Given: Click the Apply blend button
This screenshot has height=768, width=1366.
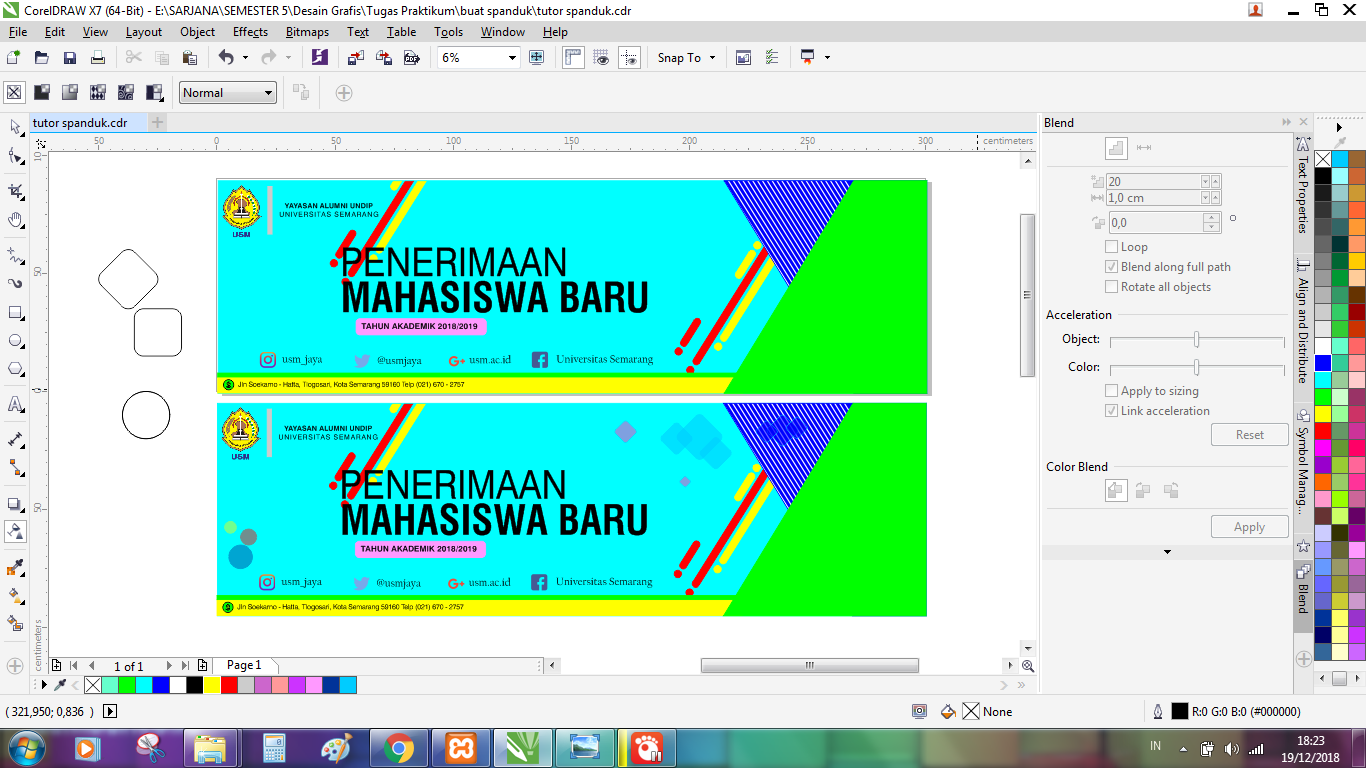Looking at the screenshot, I should point(1249,526).
